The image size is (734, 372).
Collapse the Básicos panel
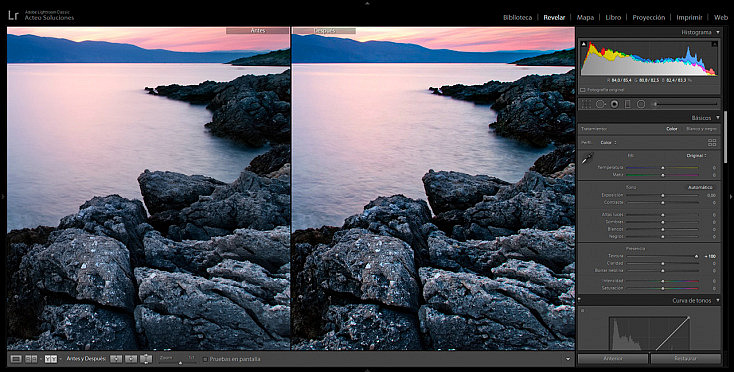click(718, 118)
